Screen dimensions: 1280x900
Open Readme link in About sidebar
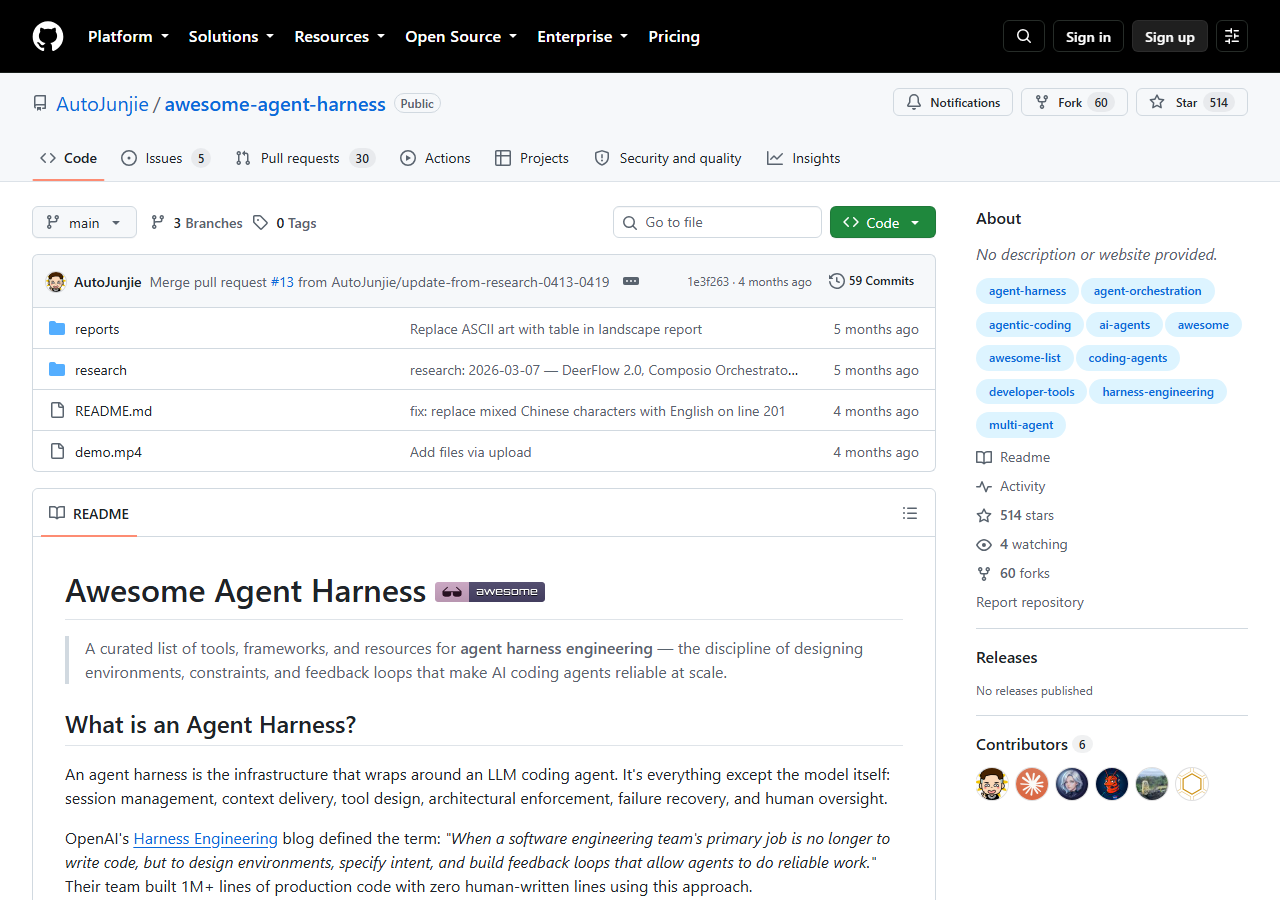pos(1013,457)
